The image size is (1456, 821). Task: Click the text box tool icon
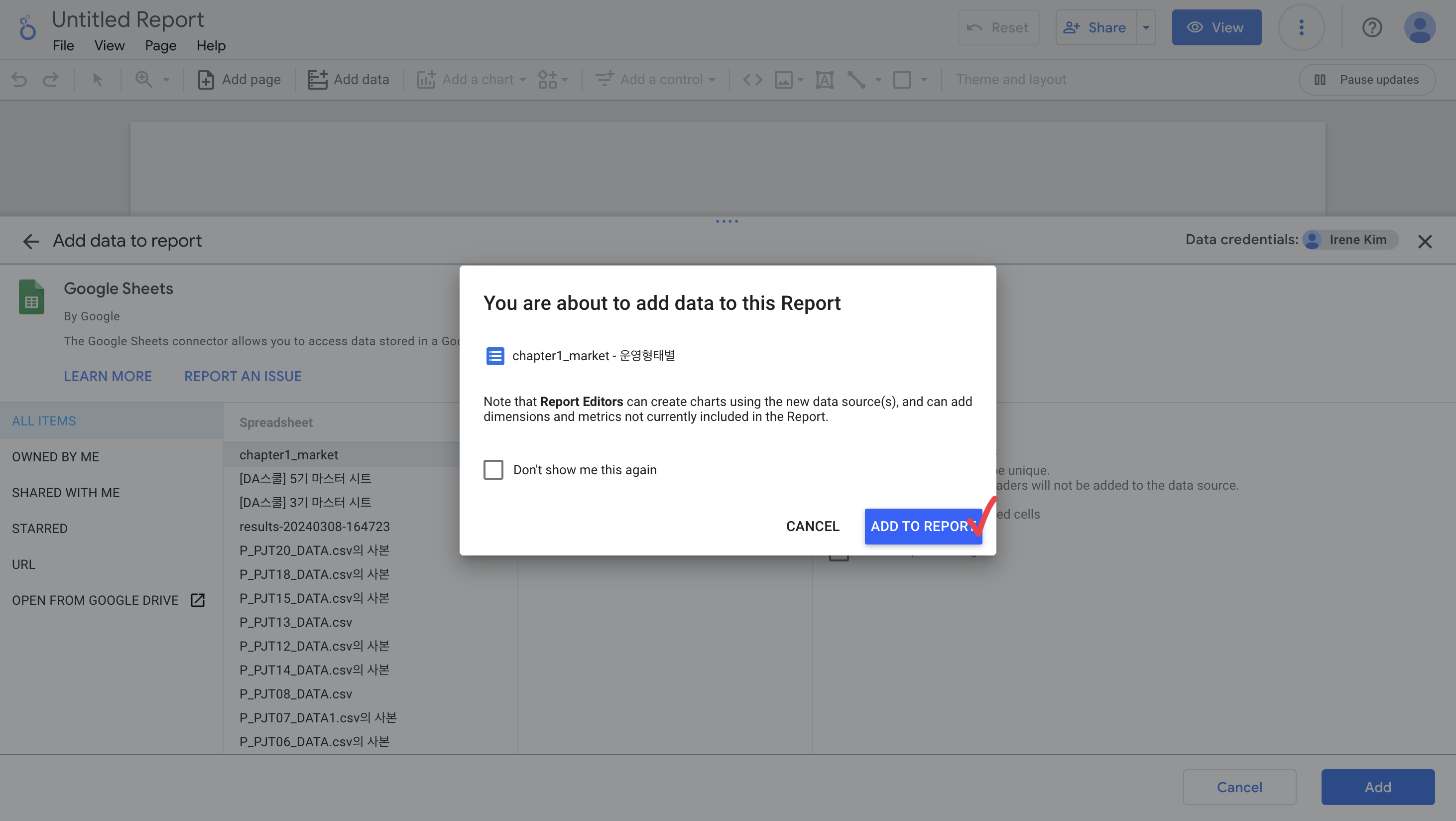(x=824, y=80)
